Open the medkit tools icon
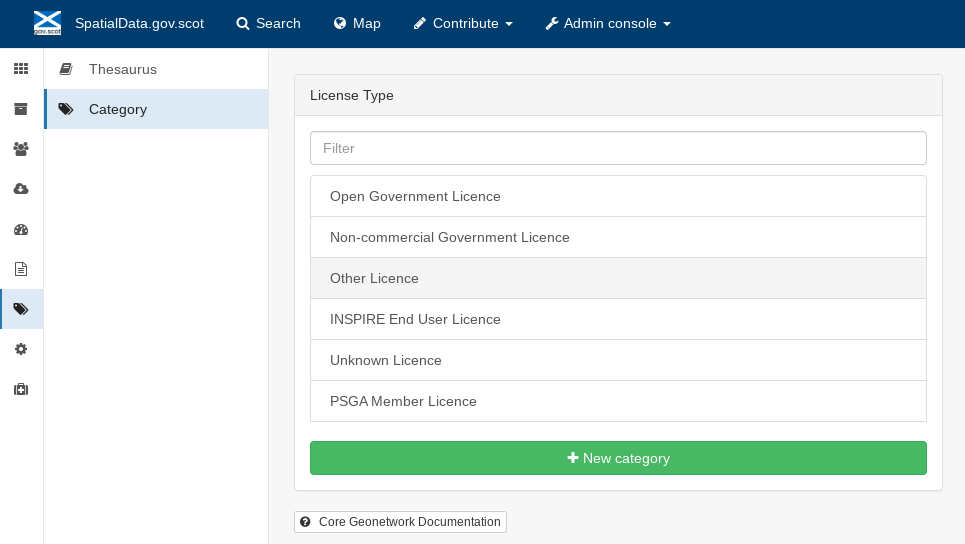The height and width of the screenshot is (544, 965). point(21,390)
